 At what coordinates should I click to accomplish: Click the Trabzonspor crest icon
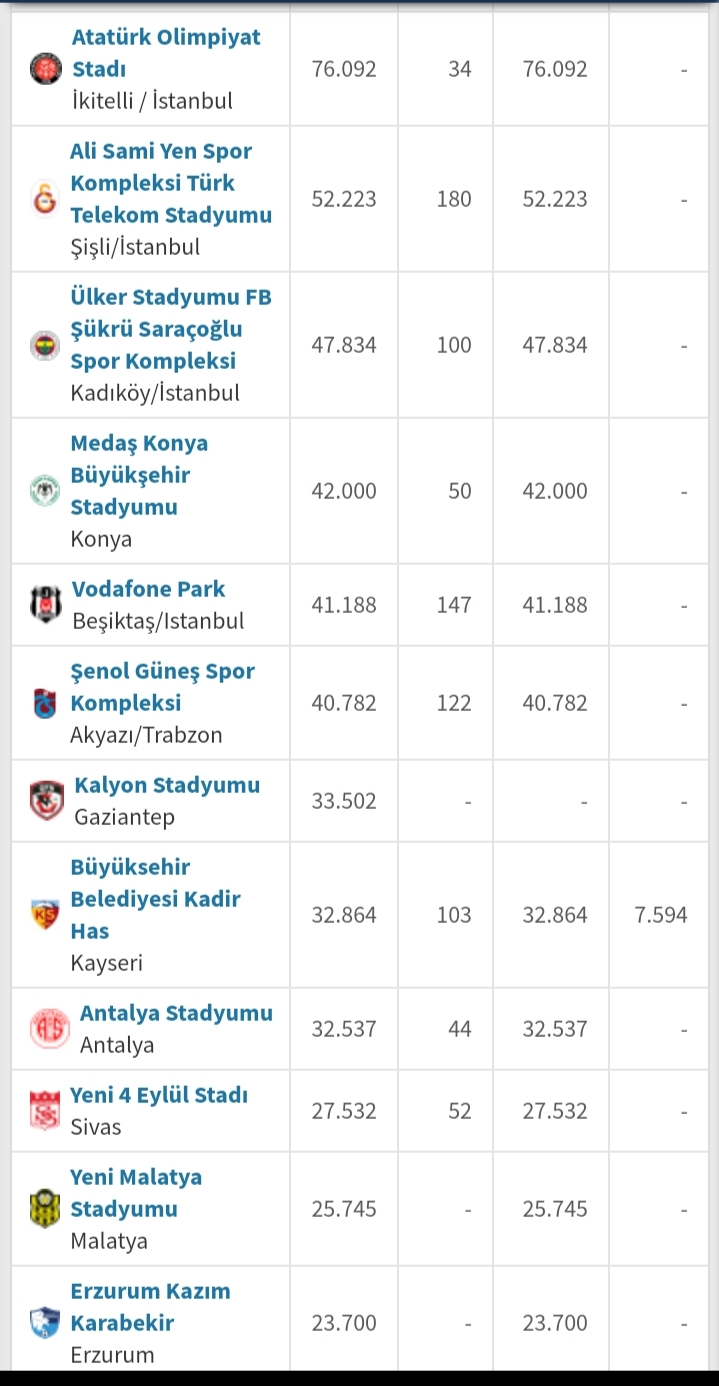click(x=45, y=703)
